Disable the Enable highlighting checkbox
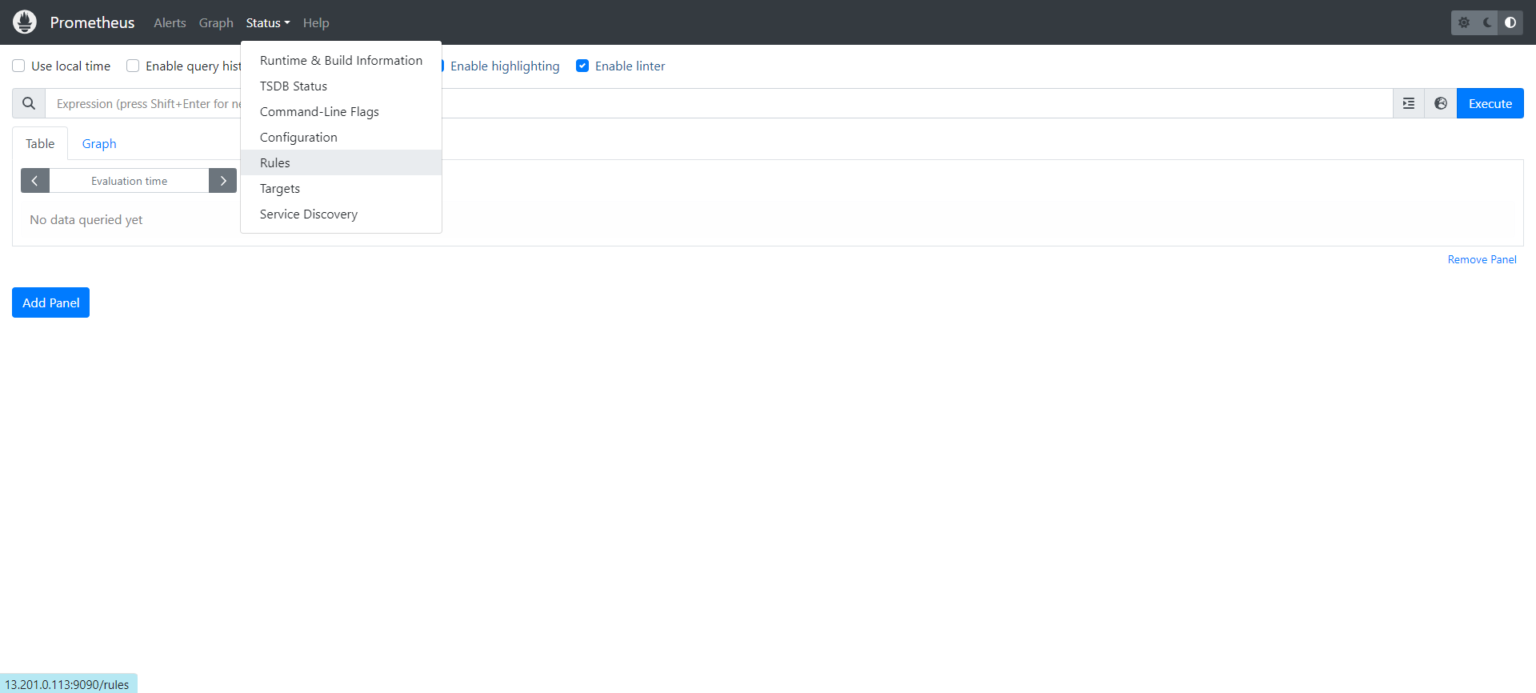1536x693 pixels. [440, 66]
